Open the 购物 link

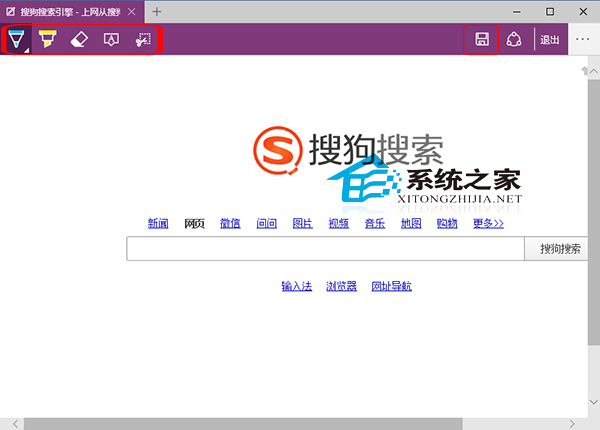(447, 223)
